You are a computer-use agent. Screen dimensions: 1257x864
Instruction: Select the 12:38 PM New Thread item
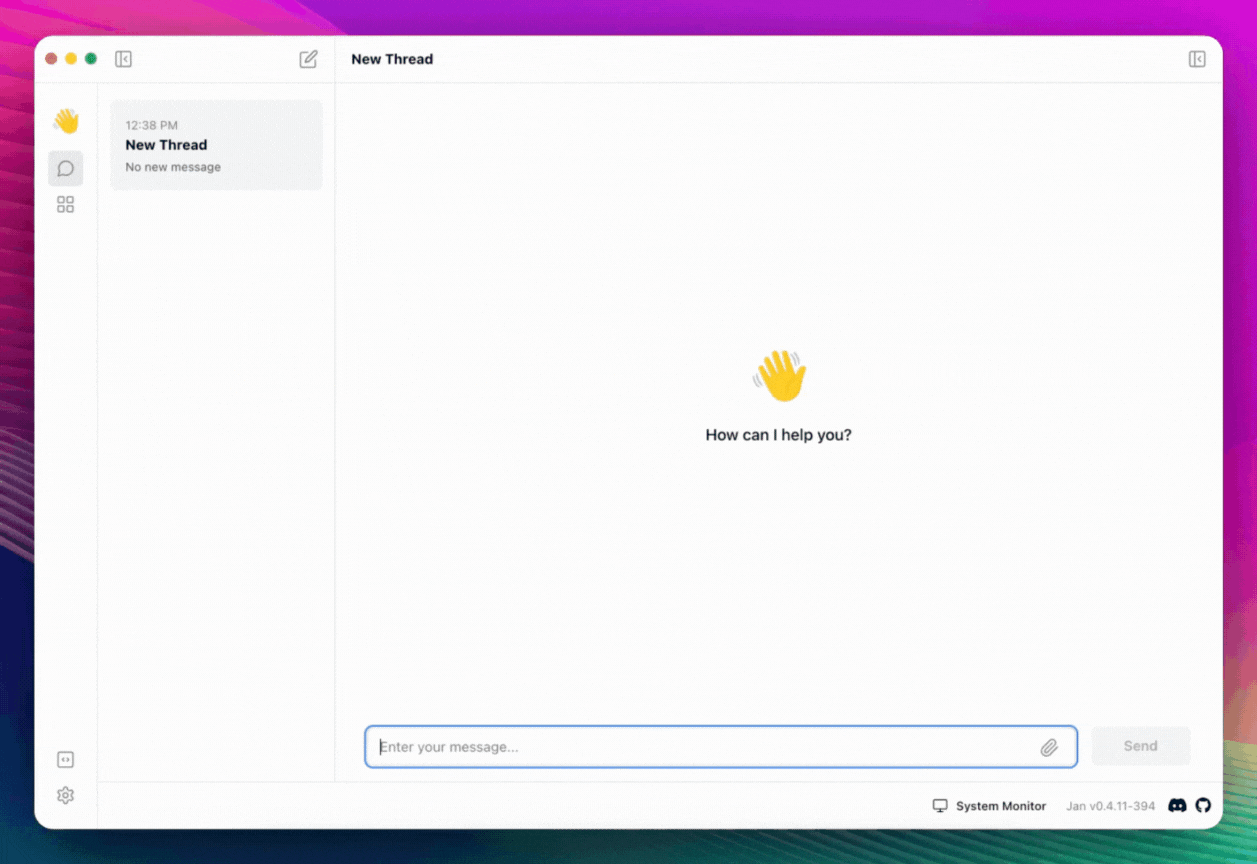tap(216, 145)
